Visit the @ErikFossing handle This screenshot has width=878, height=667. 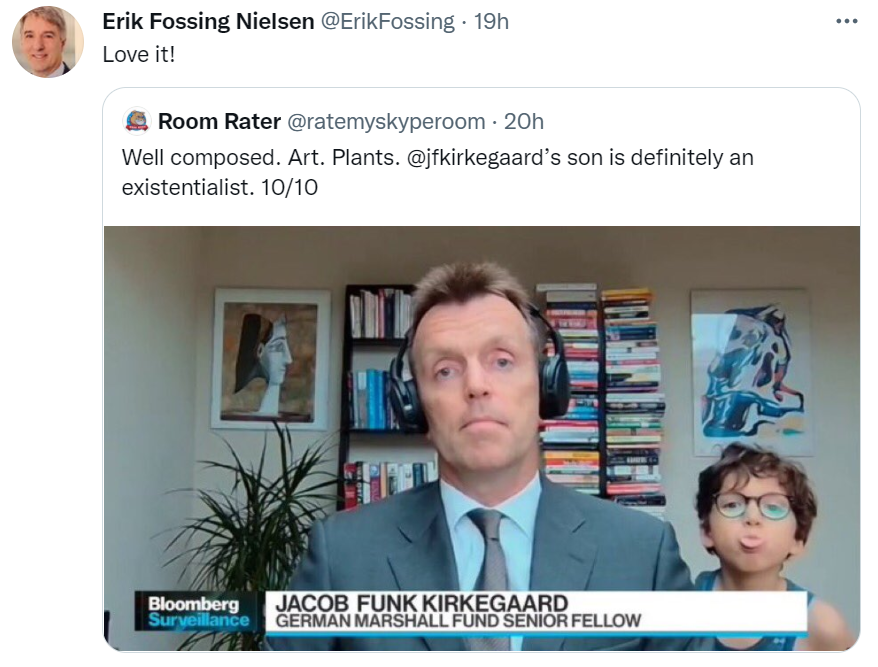[x=387, y=21]
